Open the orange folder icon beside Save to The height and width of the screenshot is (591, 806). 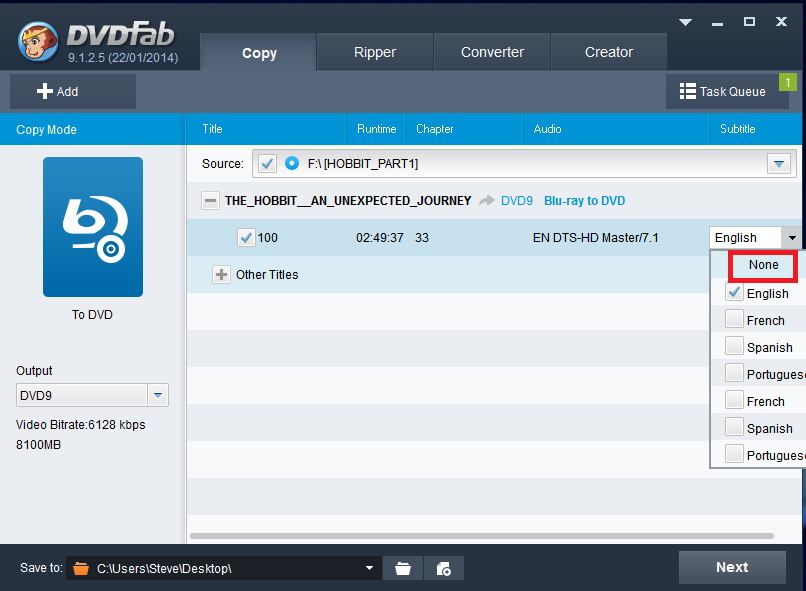(x=81, y=568)
